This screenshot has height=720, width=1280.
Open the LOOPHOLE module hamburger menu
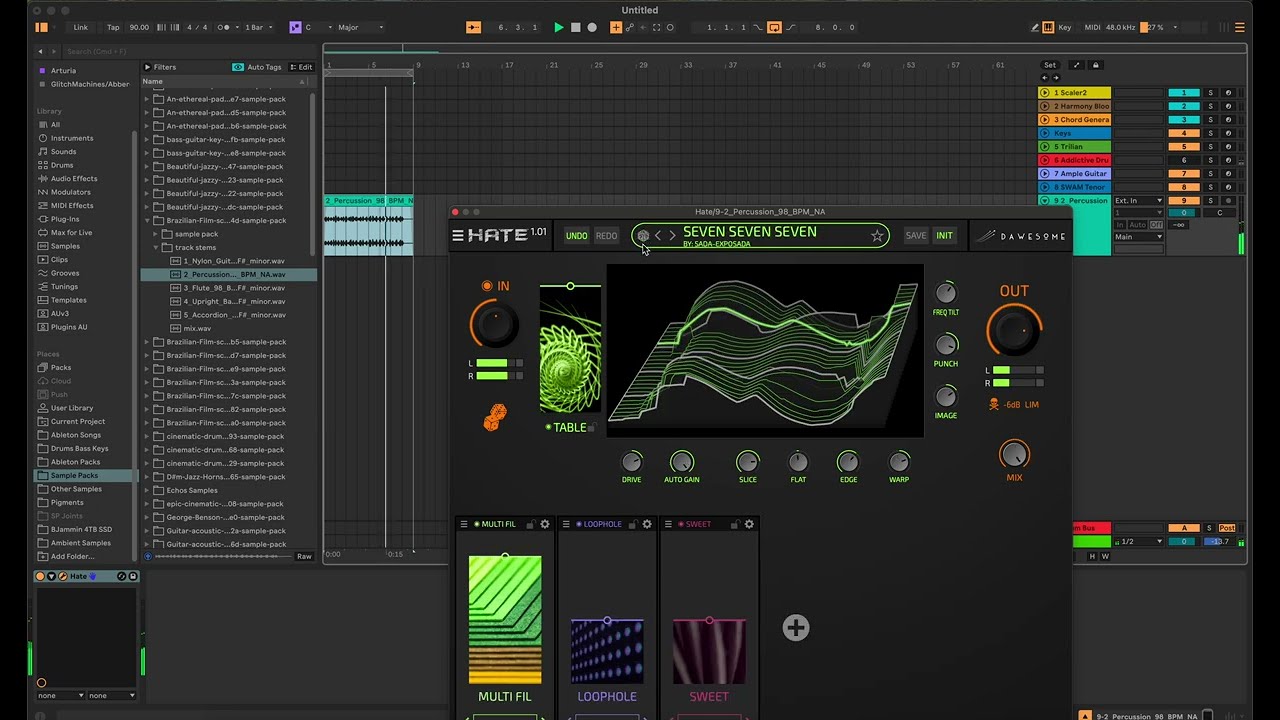566,524
